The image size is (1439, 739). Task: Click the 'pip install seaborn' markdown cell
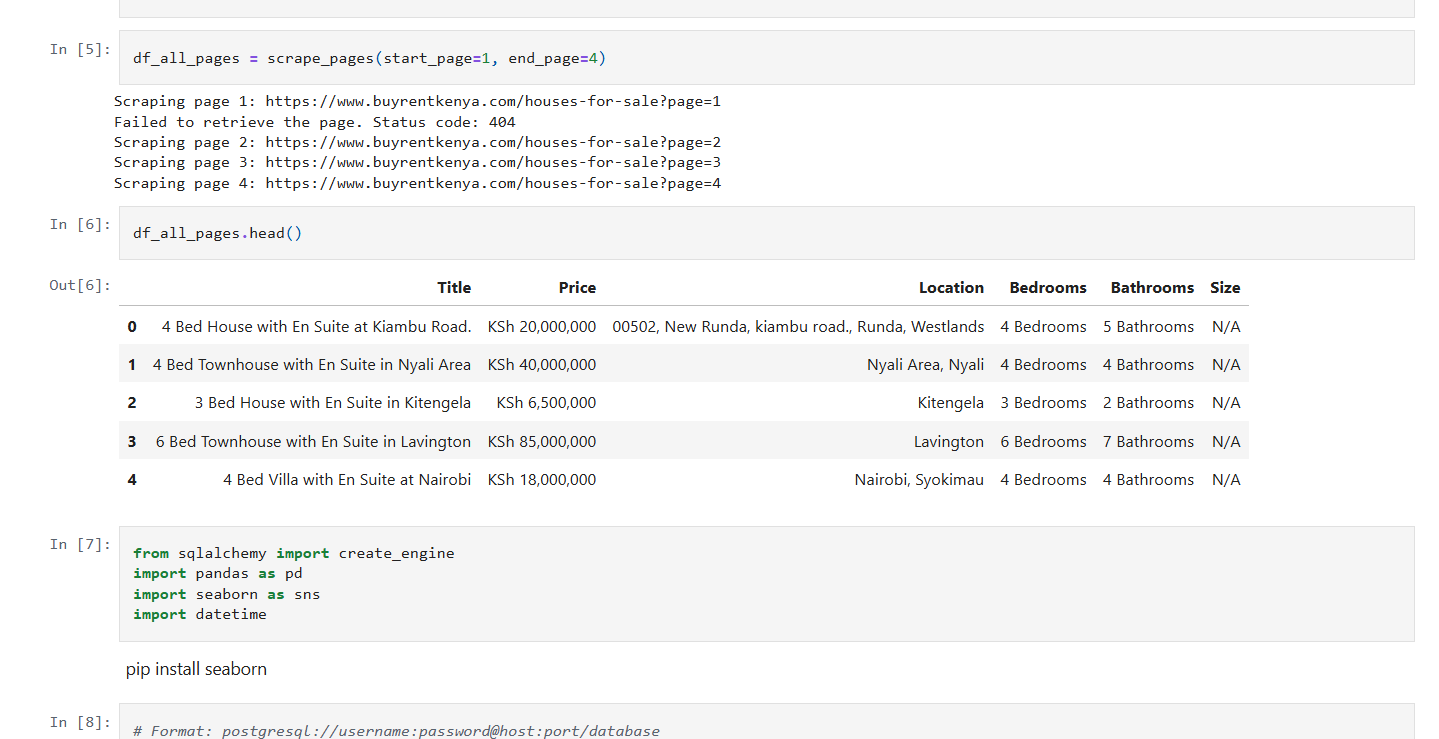click(196, 669)
